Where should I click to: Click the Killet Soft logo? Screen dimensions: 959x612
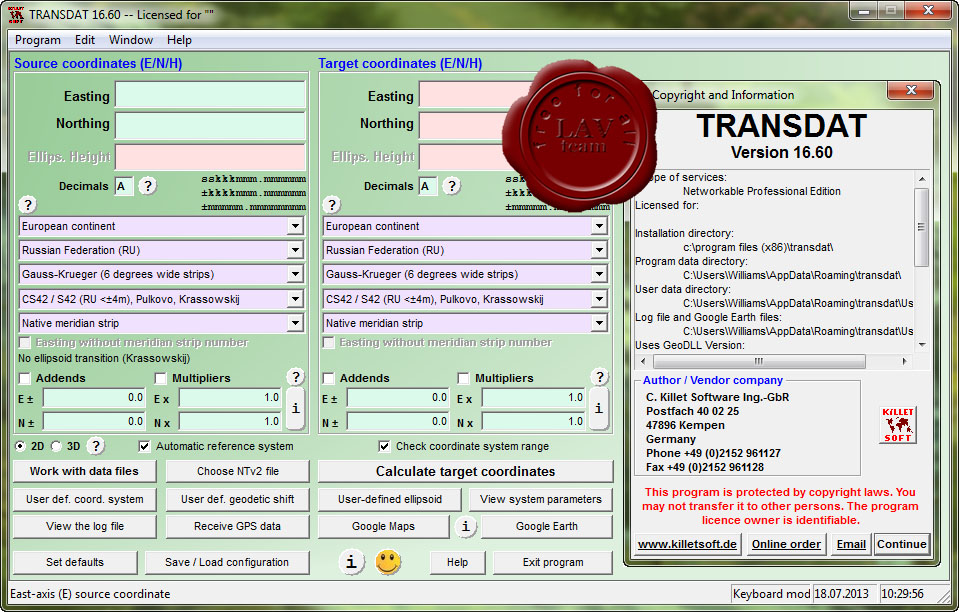(x=898, y=424)
